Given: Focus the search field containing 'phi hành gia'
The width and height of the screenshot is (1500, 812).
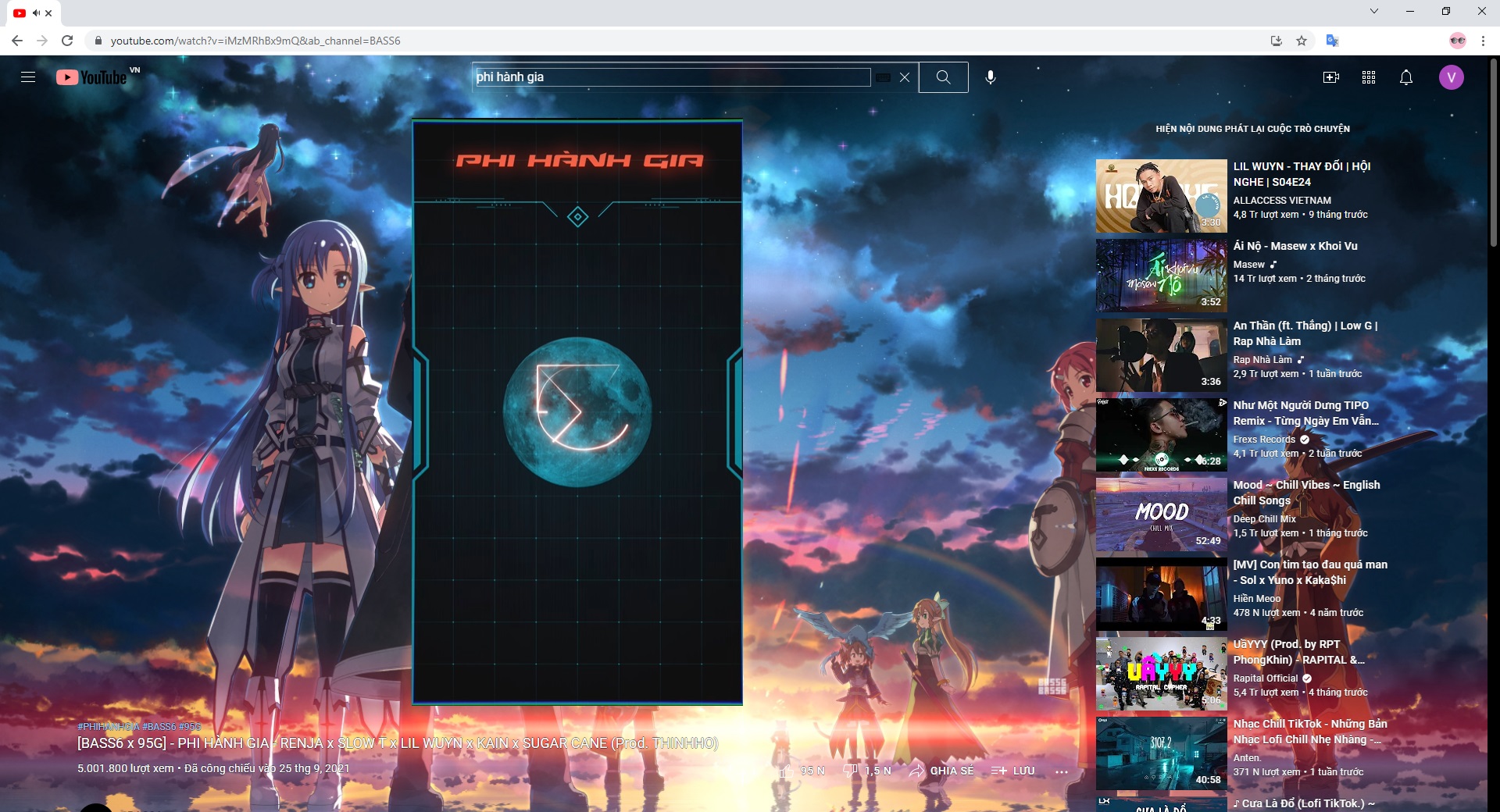Looking at the screenshot, I should (x=673, y=77).
